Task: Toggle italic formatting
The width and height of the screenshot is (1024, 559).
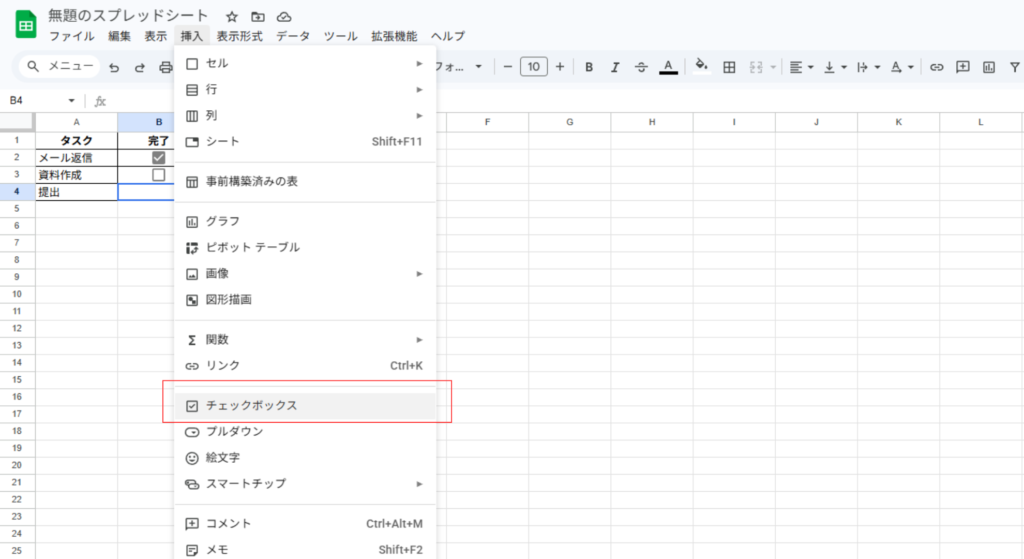Action: (615, 67)
